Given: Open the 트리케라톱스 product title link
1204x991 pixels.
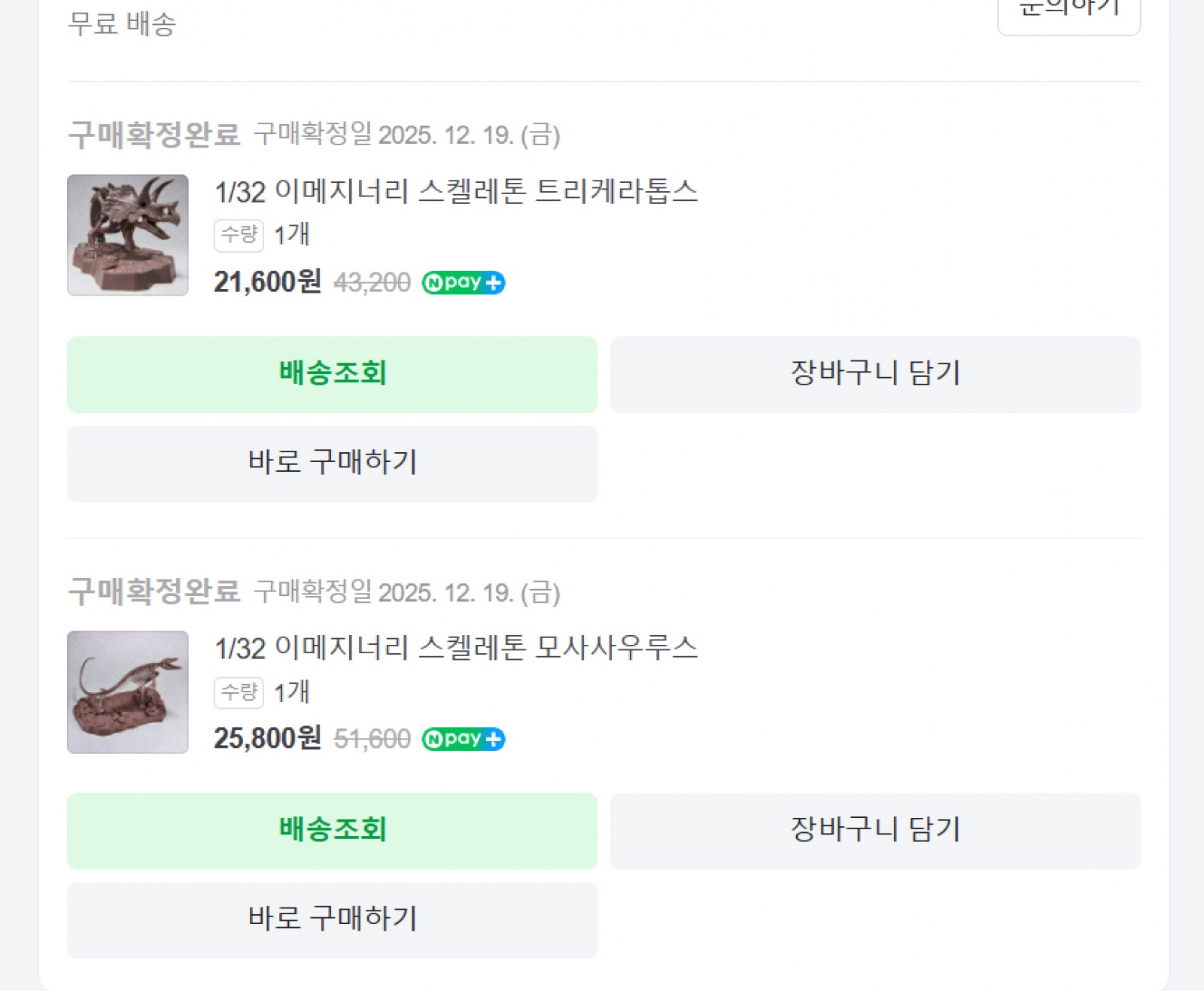Looking at the screenshot, I should pyautogui.click(x=456, y=191).
